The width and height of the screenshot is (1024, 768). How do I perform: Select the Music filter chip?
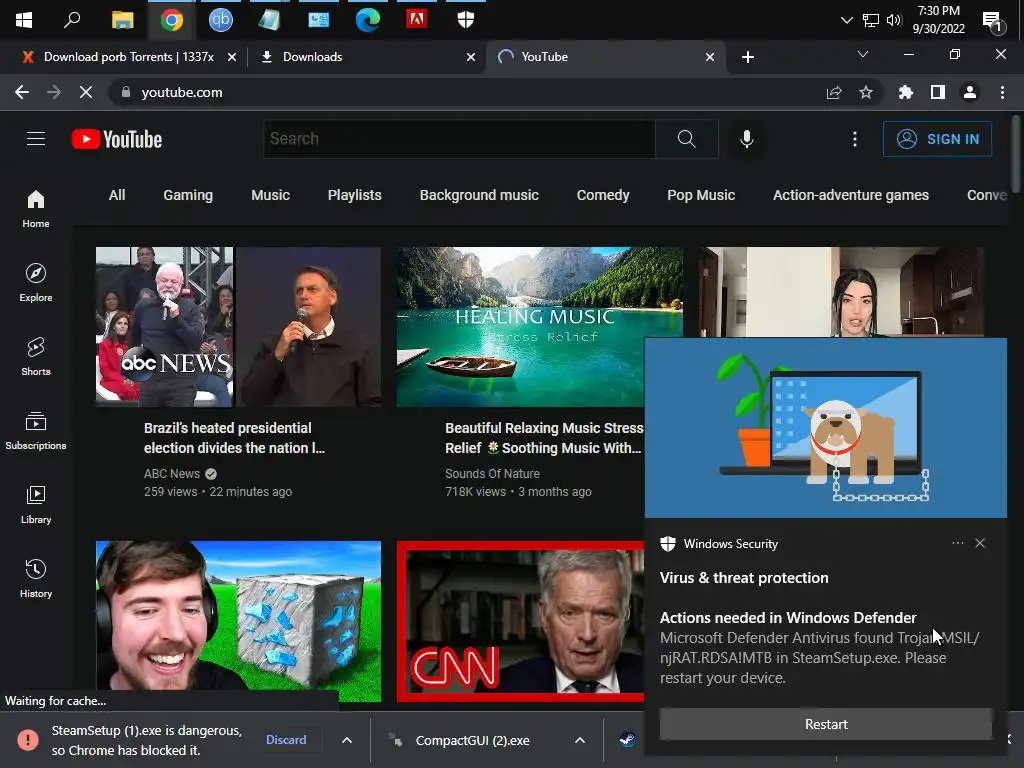click(x=270, y=195)
